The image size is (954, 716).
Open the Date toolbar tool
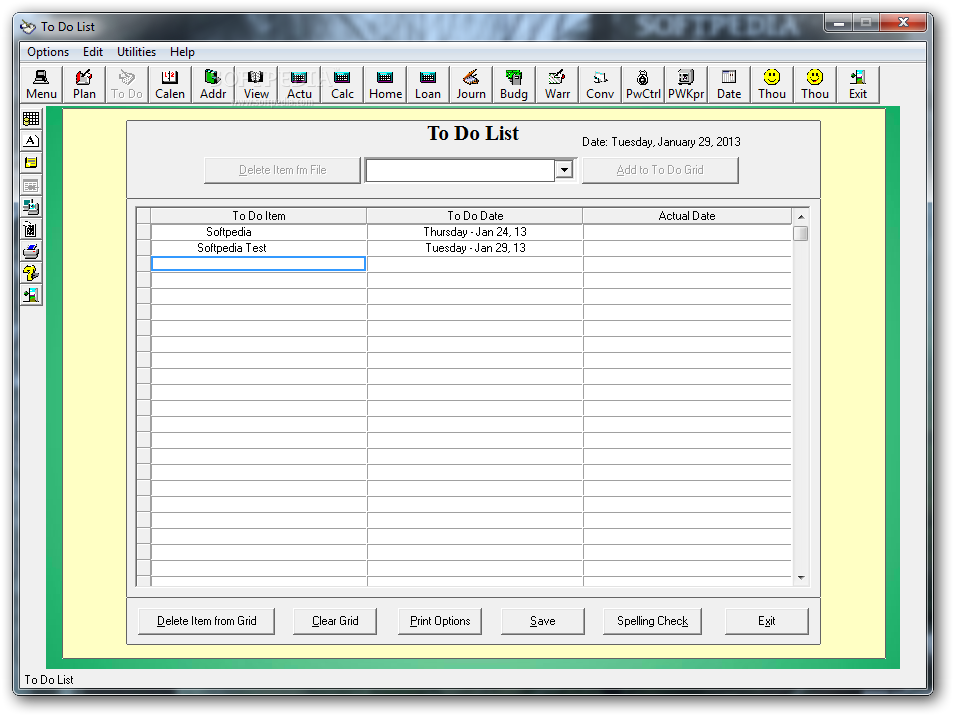[729, 85]
